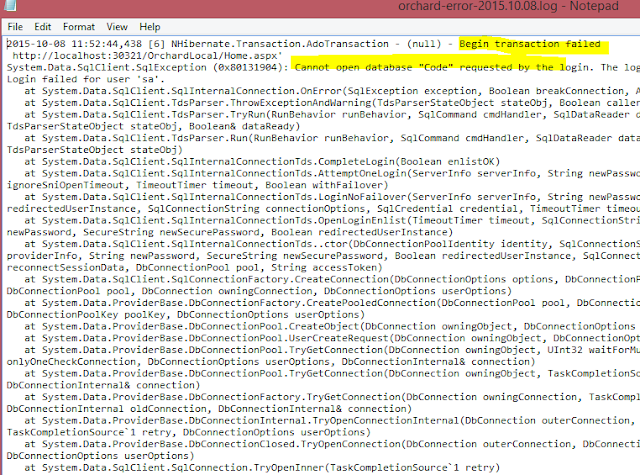
Task: Click 'DbConnectionInternal oldConnection' line
Action: (x=209, y=409)
